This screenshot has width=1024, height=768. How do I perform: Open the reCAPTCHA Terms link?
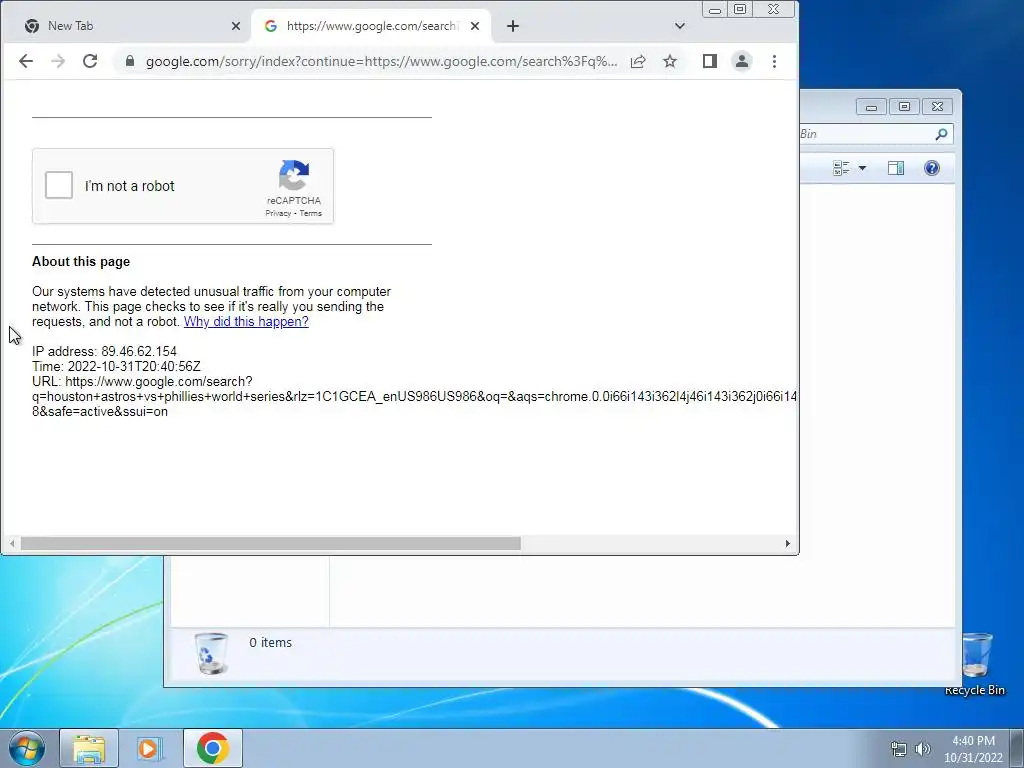pyautogui.click(x=311, y=213)
